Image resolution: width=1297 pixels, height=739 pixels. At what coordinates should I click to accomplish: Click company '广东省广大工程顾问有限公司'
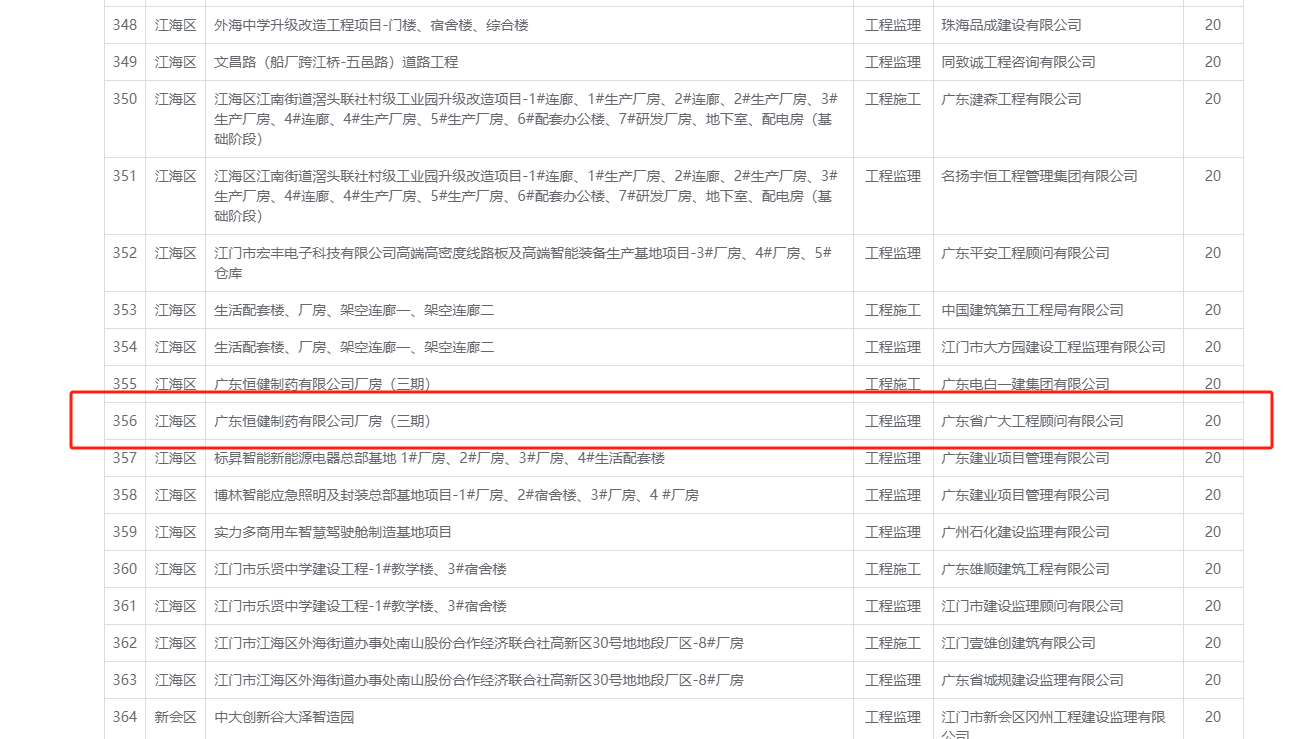tap(1032, 421)
